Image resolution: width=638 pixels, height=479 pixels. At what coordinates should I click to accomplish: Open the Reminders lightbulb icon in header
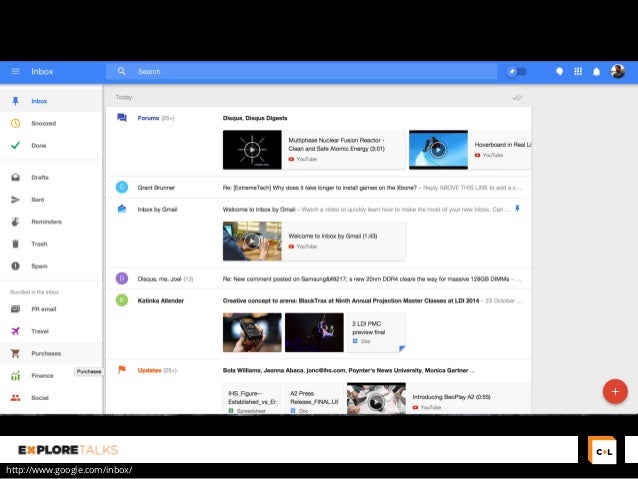[559, 72]
